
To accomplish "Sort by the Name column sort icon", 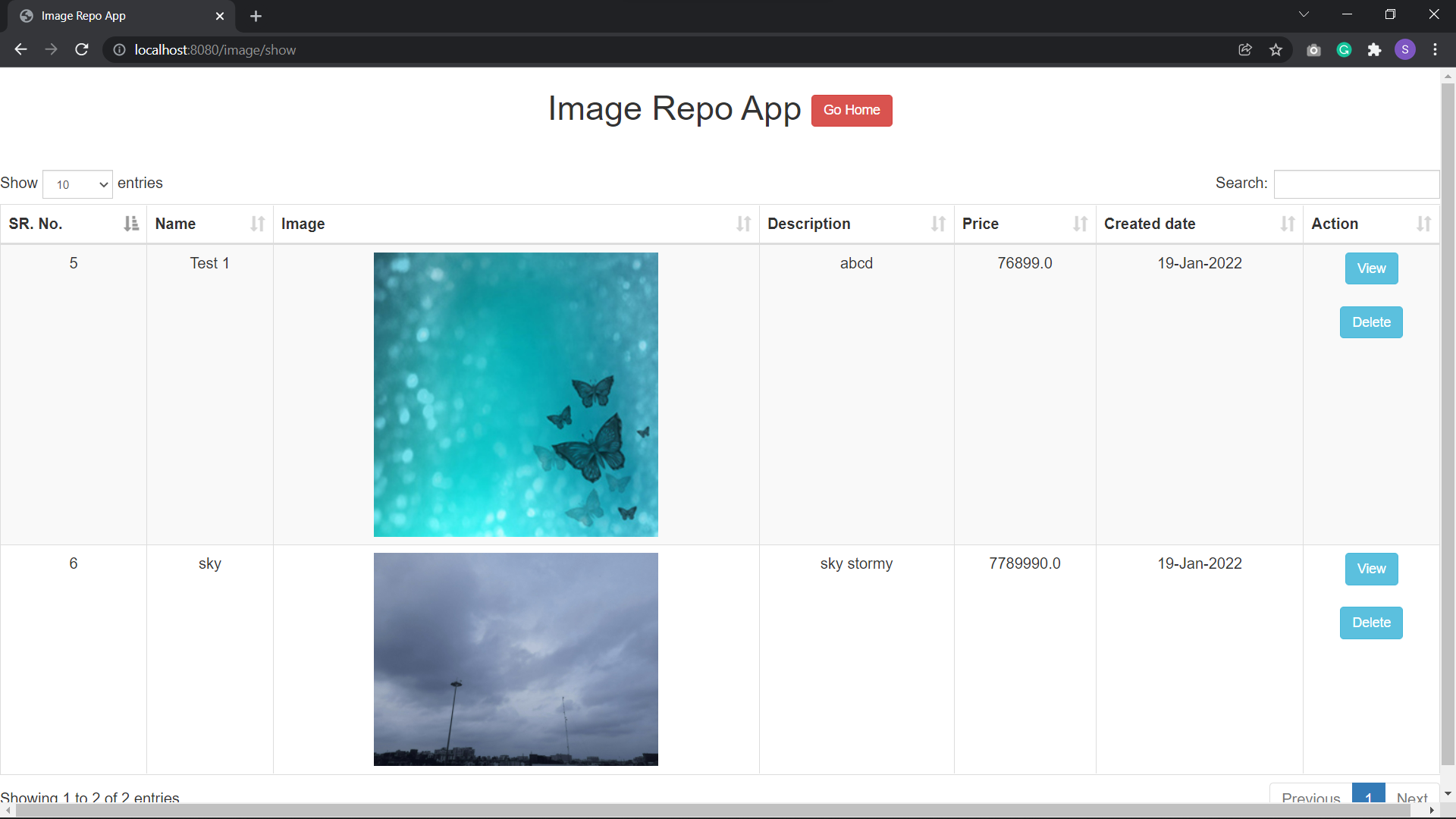I will tap(258, 224).
